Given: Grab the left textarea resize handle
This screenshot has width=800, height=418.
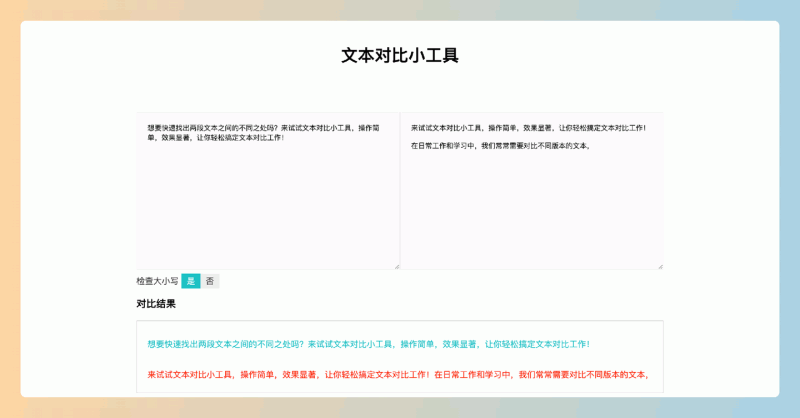Looking at the screenshot, I should (x=397, y=266).
